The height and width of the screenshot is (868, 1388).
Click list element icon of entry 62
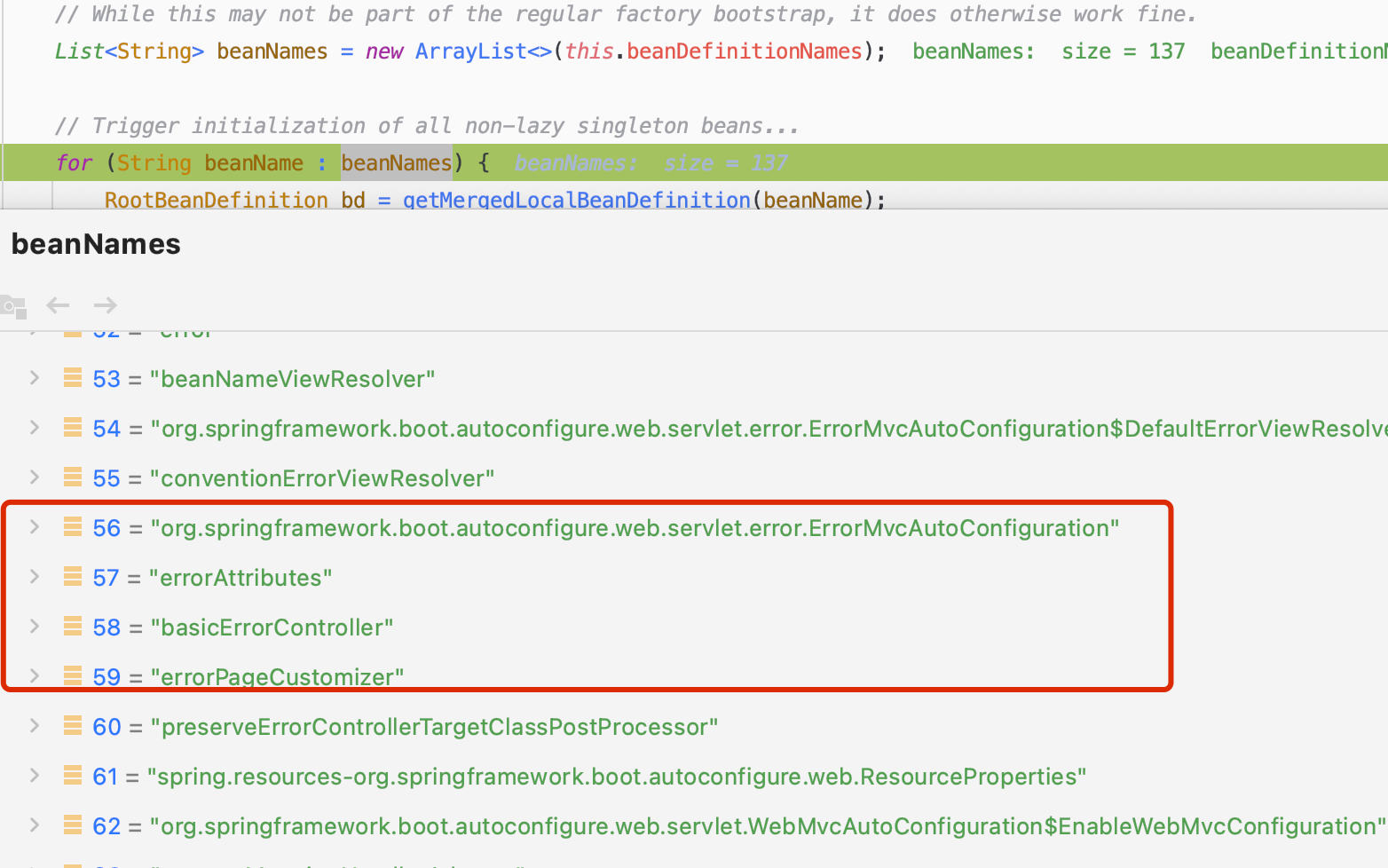73,825
